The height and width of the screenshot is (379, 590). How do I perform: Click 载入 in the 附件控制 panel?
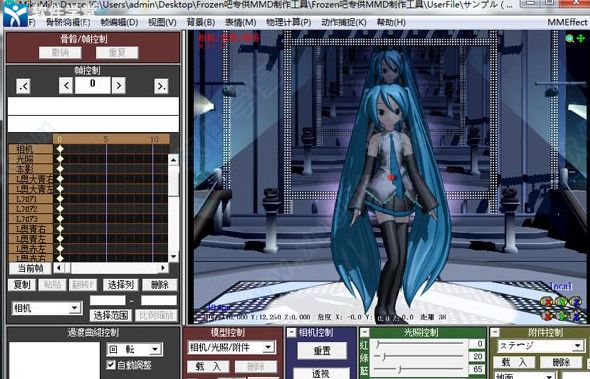[x=514, y=362]
